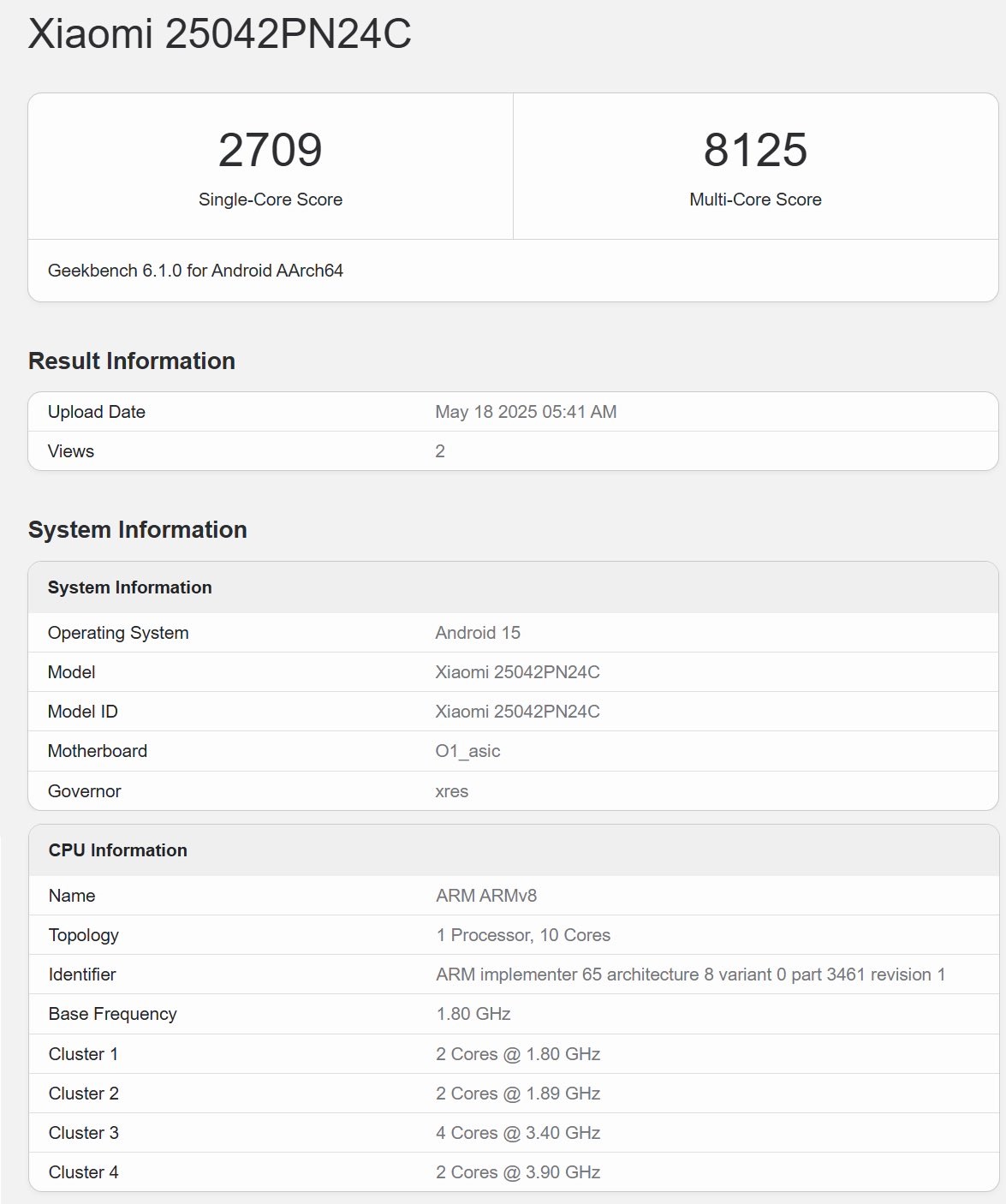Select the Single-Core Score value 2709
Screen dimensions: 1006x1204
pos(270,150)
